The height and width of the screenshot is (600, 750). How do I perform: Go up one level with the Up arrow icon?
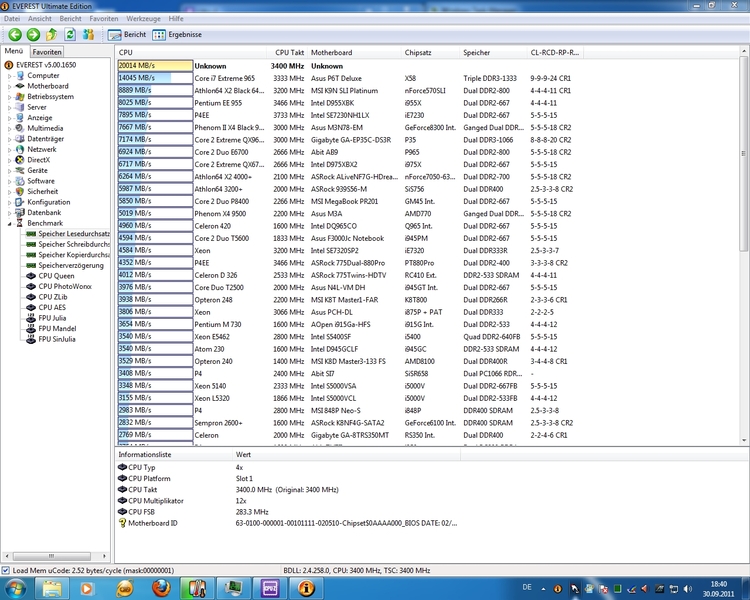(51, 34)
